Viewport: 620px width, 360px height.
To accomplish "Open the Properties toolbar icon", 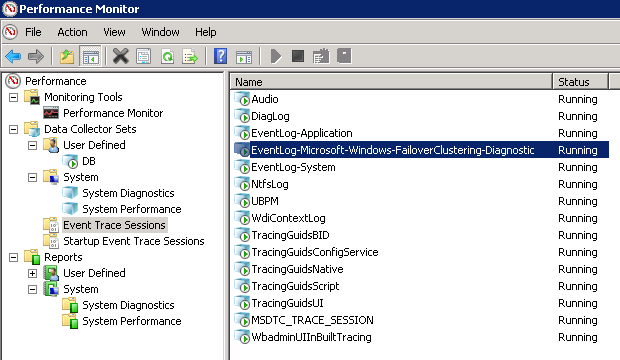I will click(x=144, y=57).
